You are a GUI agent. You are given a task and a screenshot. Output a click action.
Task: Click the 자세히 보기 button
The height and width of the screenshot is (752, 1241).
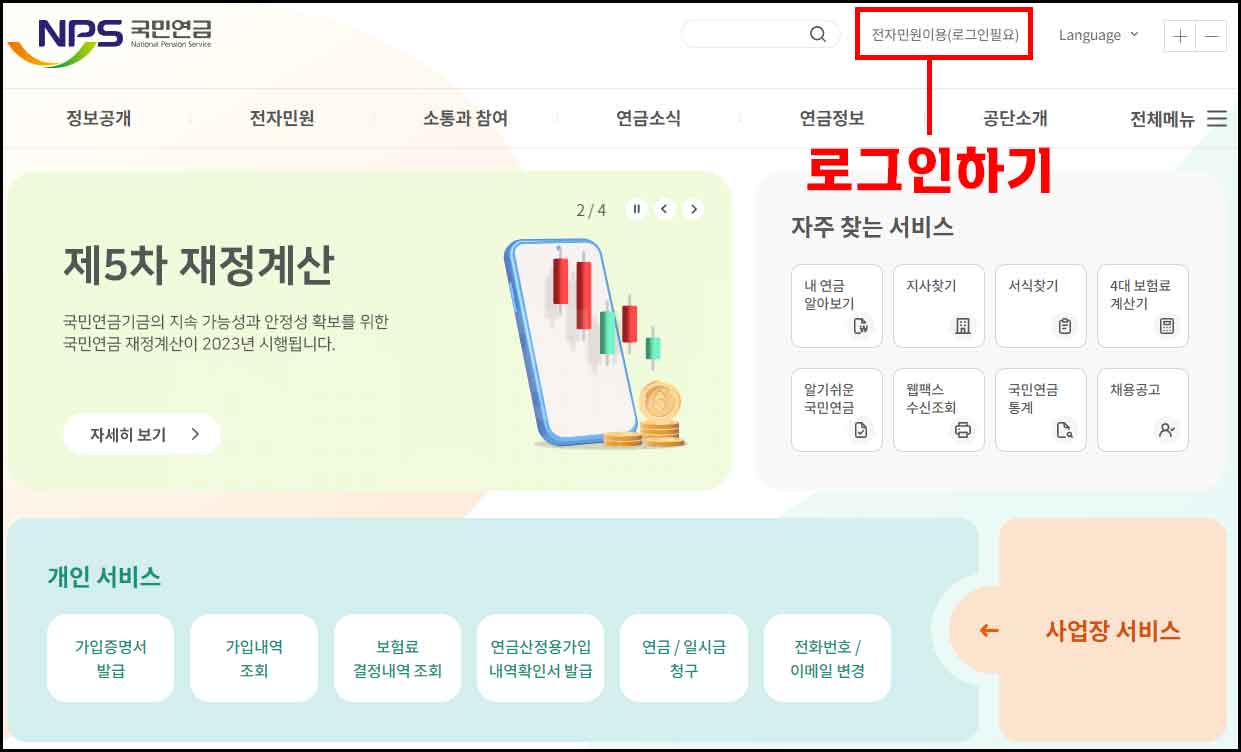tap(141, 434)
